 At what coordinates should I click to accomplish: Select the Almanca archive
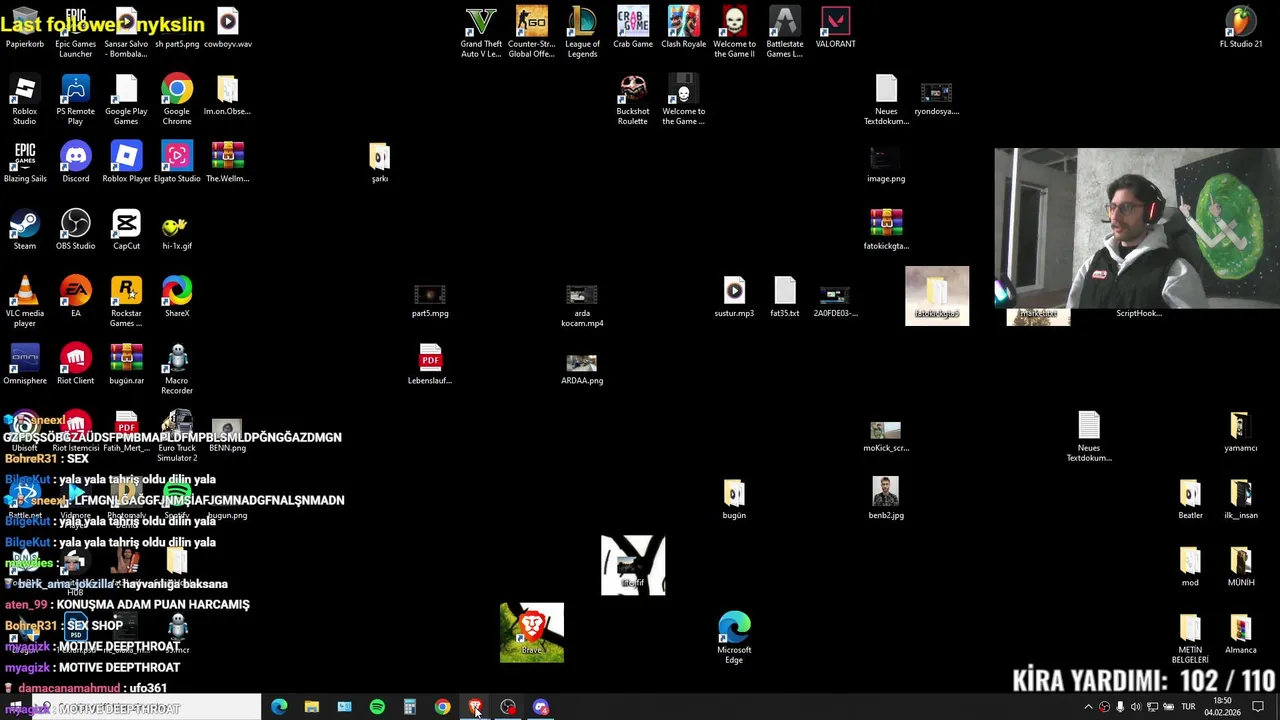1240,633
